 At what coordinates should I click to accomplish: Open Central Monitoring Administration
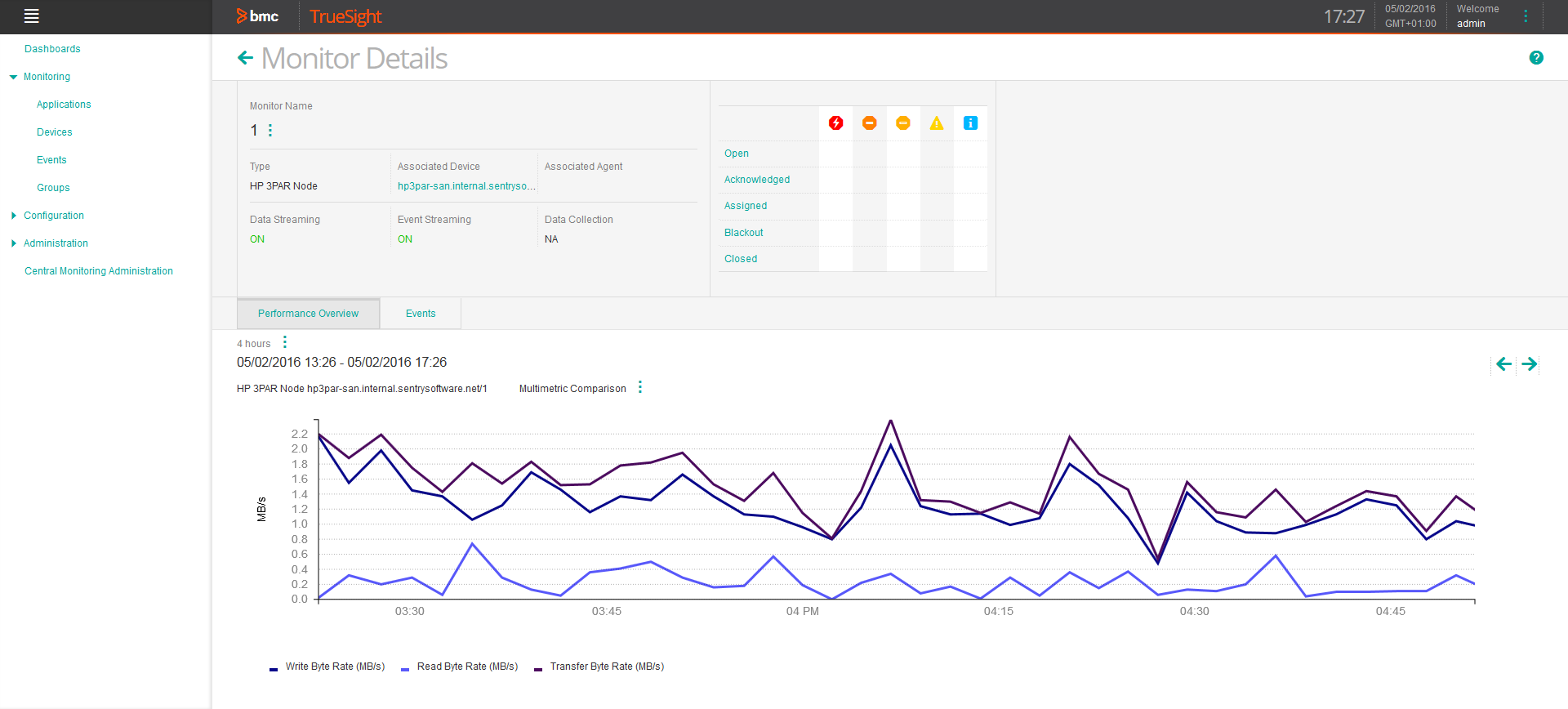99,271
